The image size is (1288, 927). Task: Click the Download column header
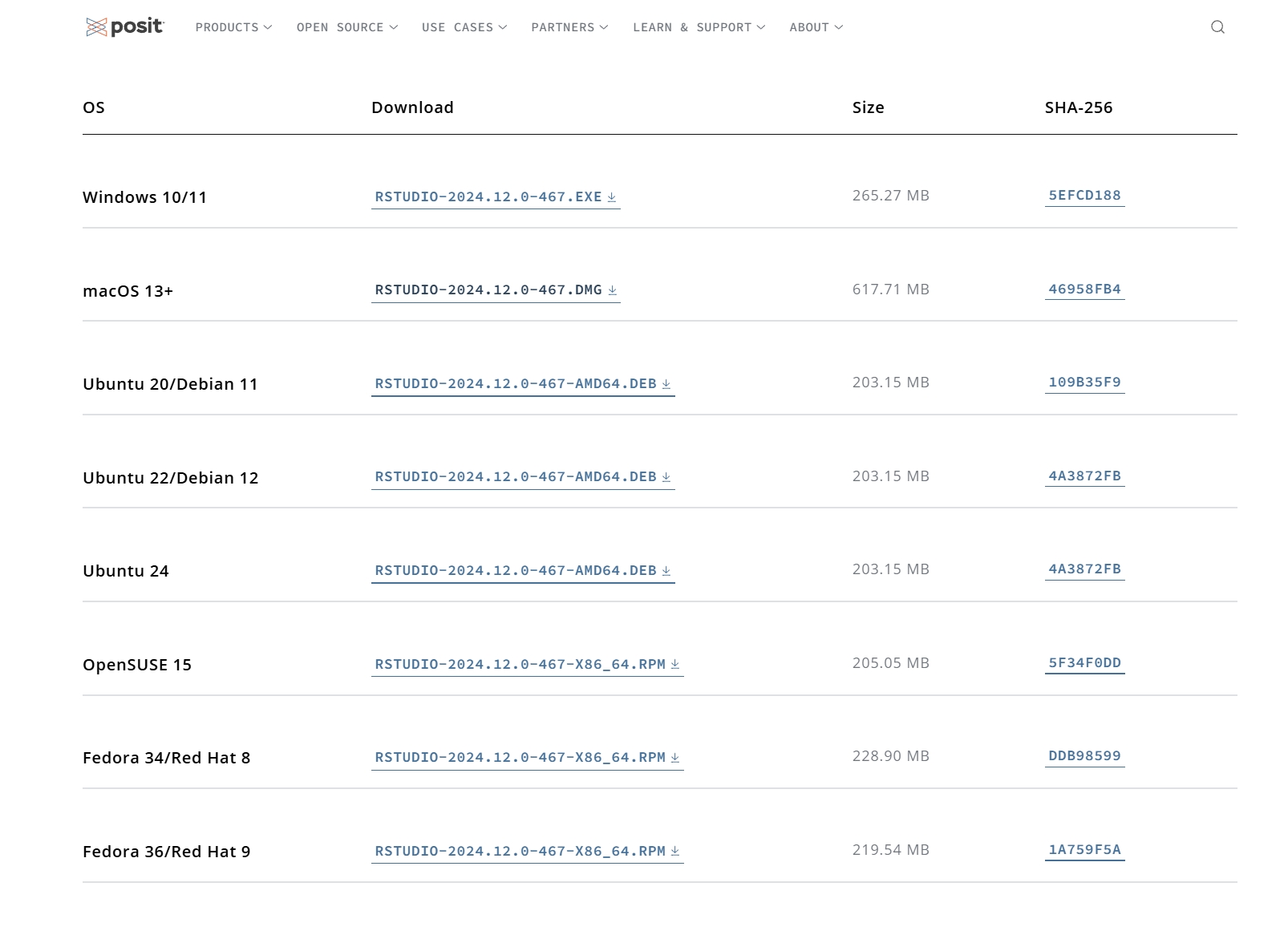(412, 107)
